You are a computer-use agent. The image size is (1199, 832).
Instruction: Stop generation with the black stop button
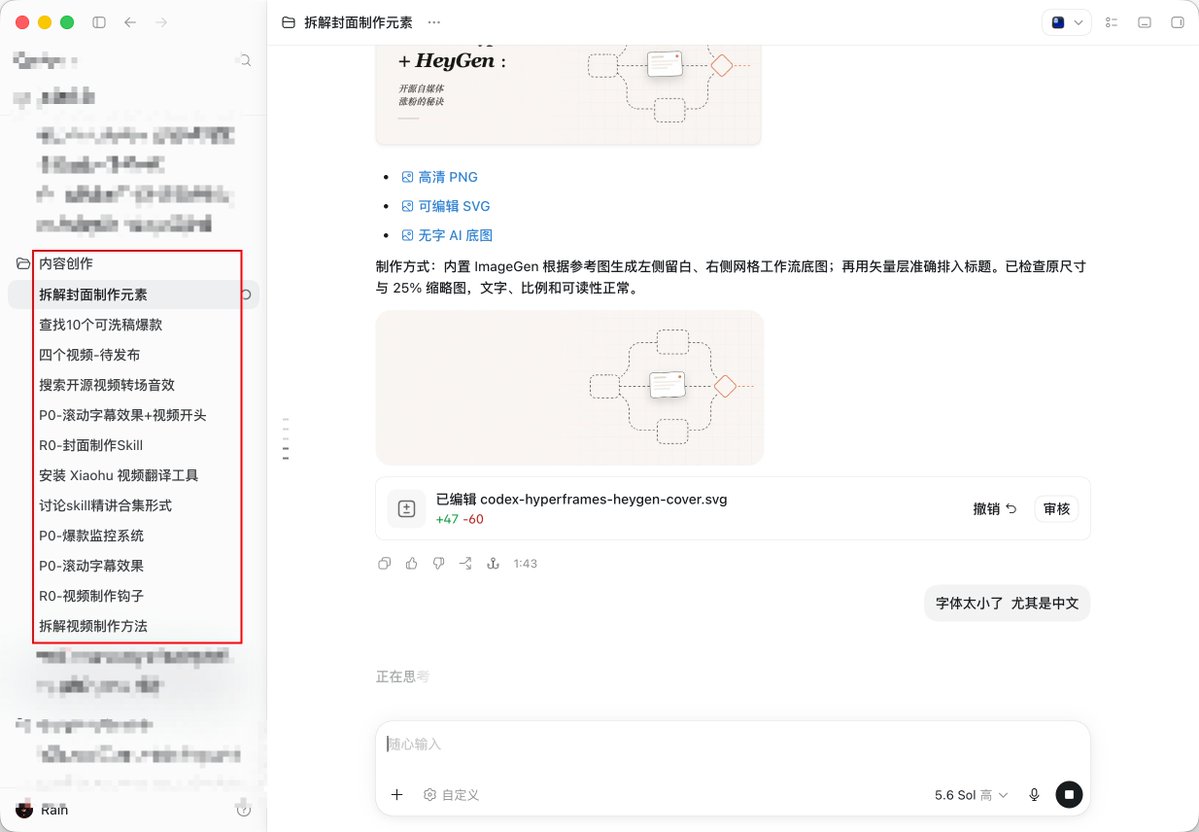1068,795
